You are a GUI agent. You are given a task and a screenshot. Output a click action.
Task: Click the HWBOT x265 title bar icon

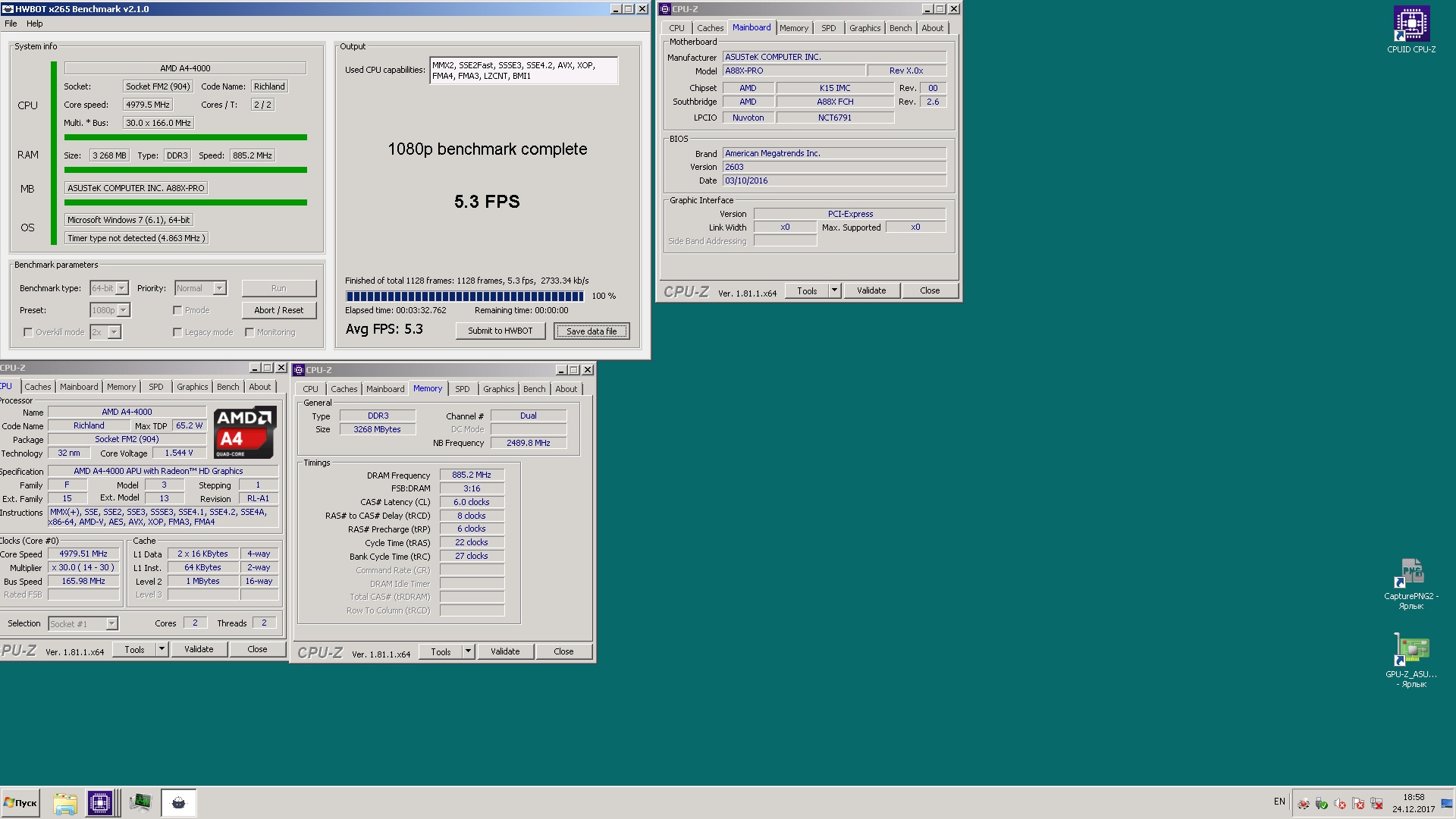[x=8, y=9]
